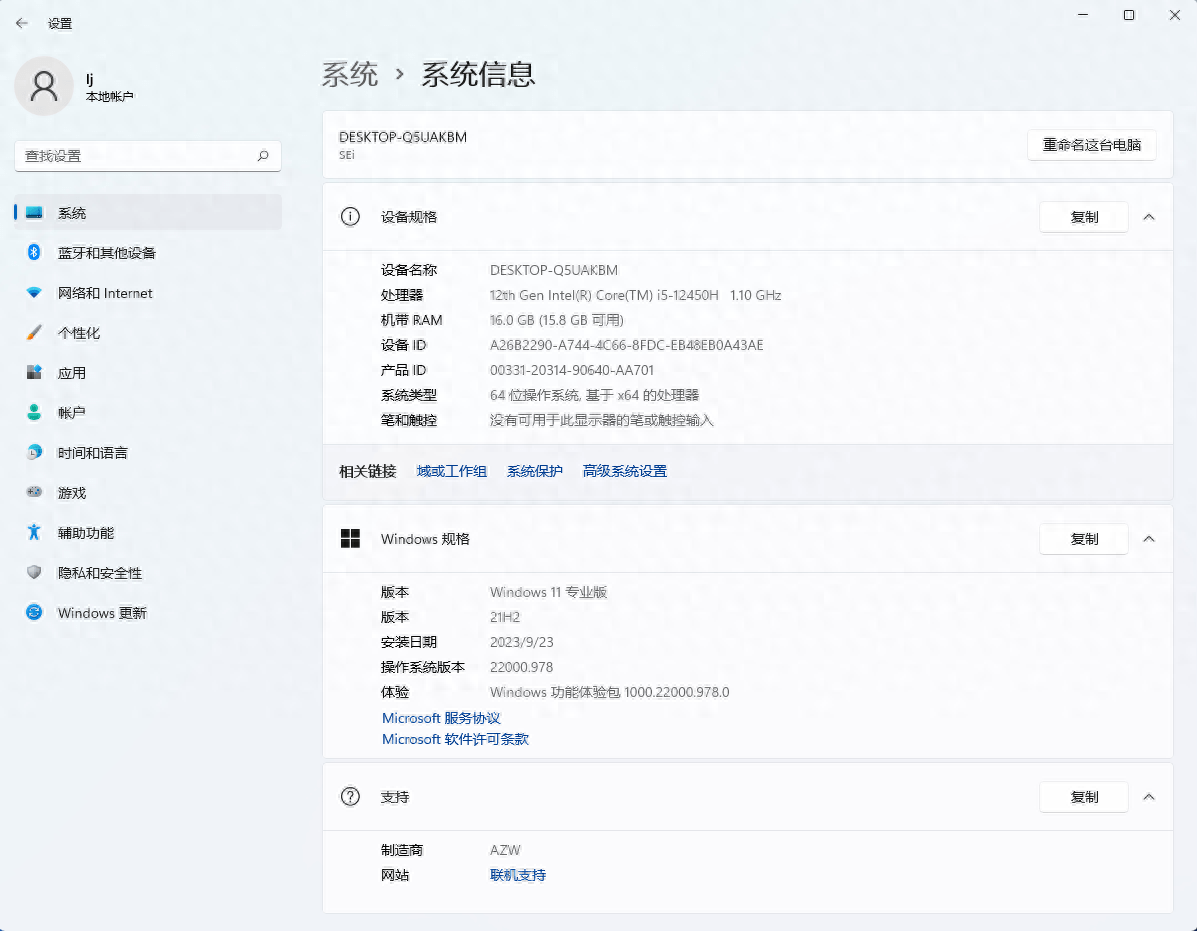
Task: Click the Windows logo beside Windows 规格
Action: point(350,539)
